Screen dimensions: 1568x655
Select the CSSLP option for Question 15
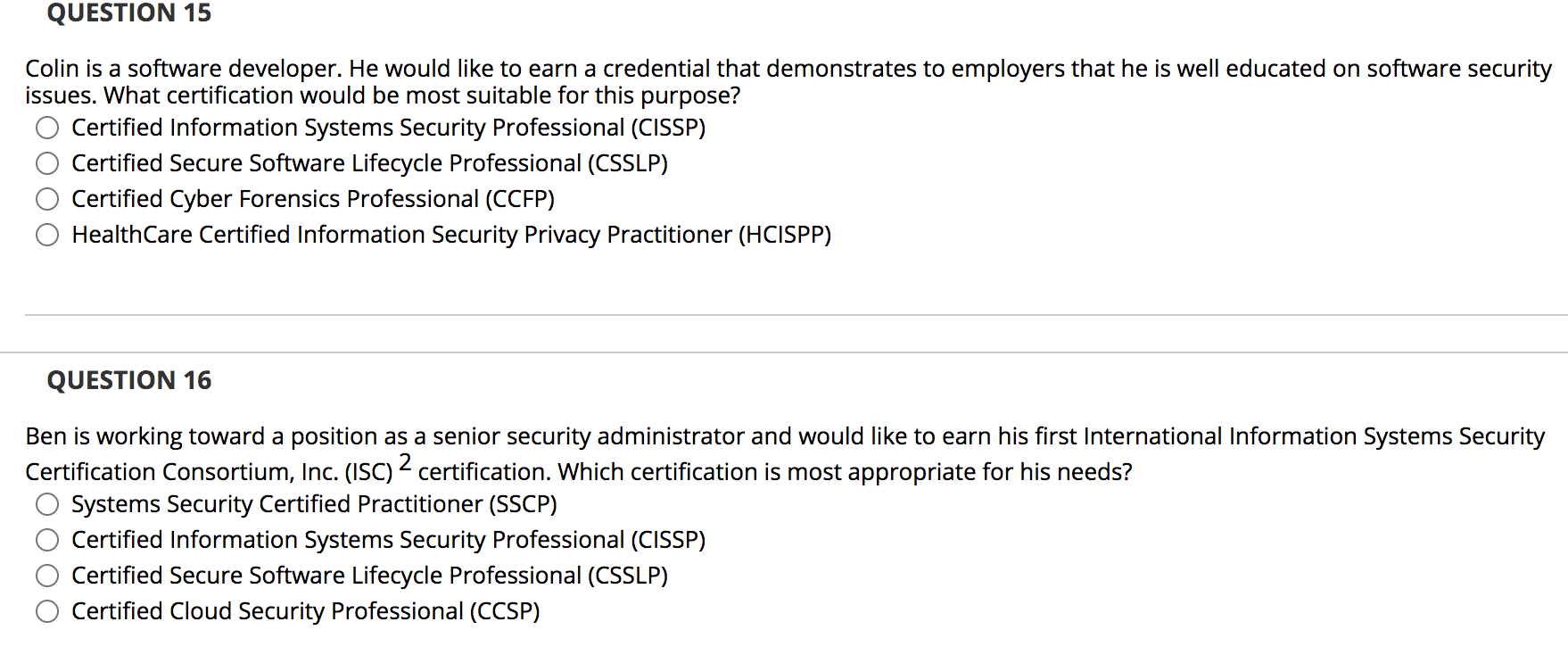pyautogui.click(x=47, y=164)
